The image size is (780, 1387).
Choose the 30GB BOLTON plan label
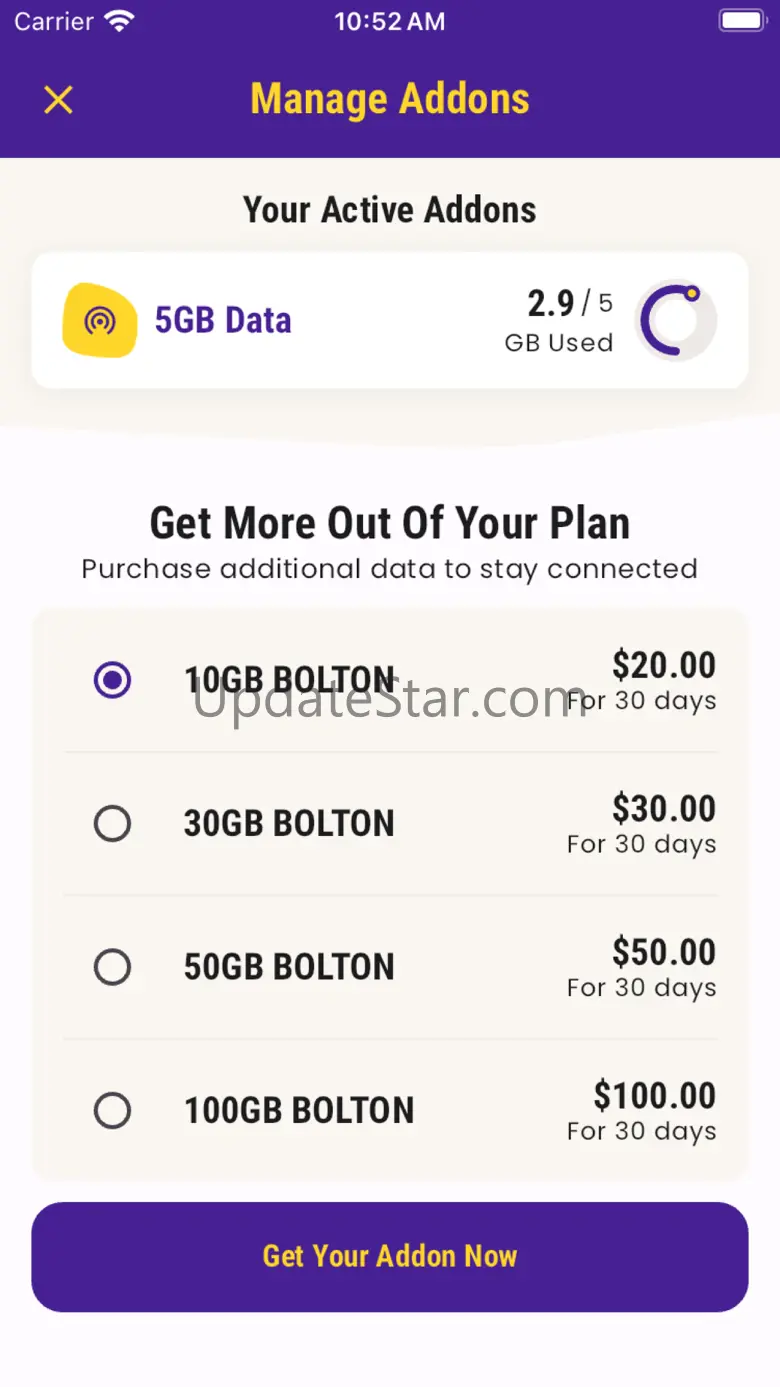coord(289,824)
